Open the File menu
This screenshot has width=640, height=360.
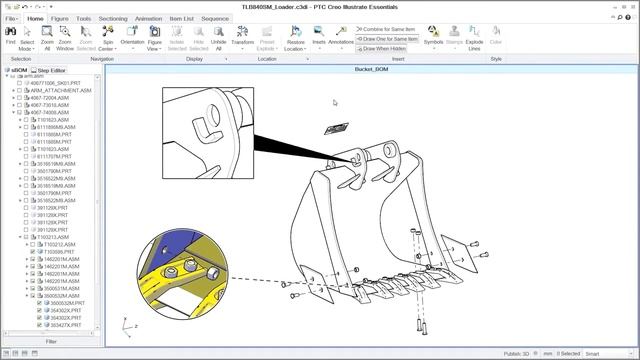pyautogui.click(x=11, y=19)
